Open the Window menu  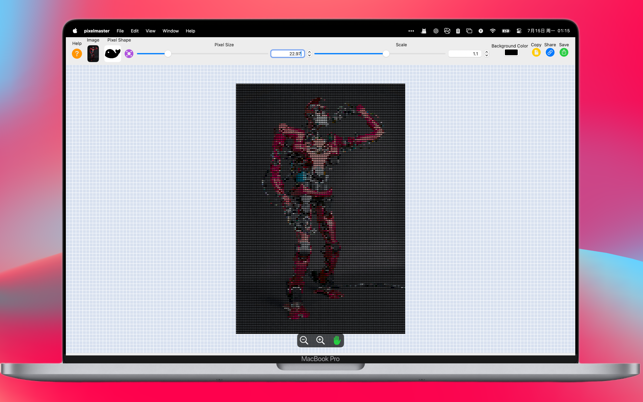tap(170, 31)
